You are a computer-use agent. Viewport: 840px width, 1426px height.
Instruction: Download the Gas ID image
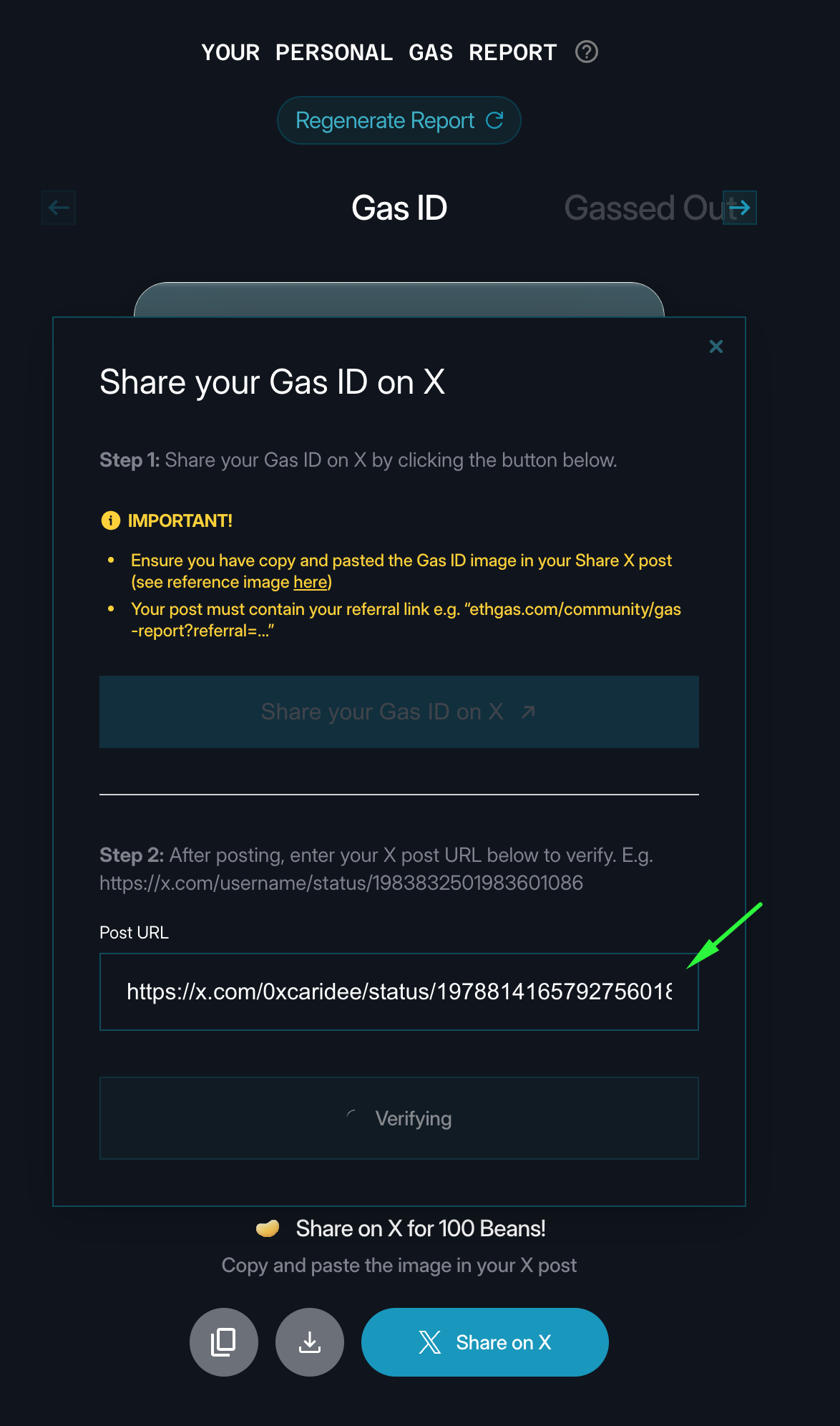[310, 1342]
